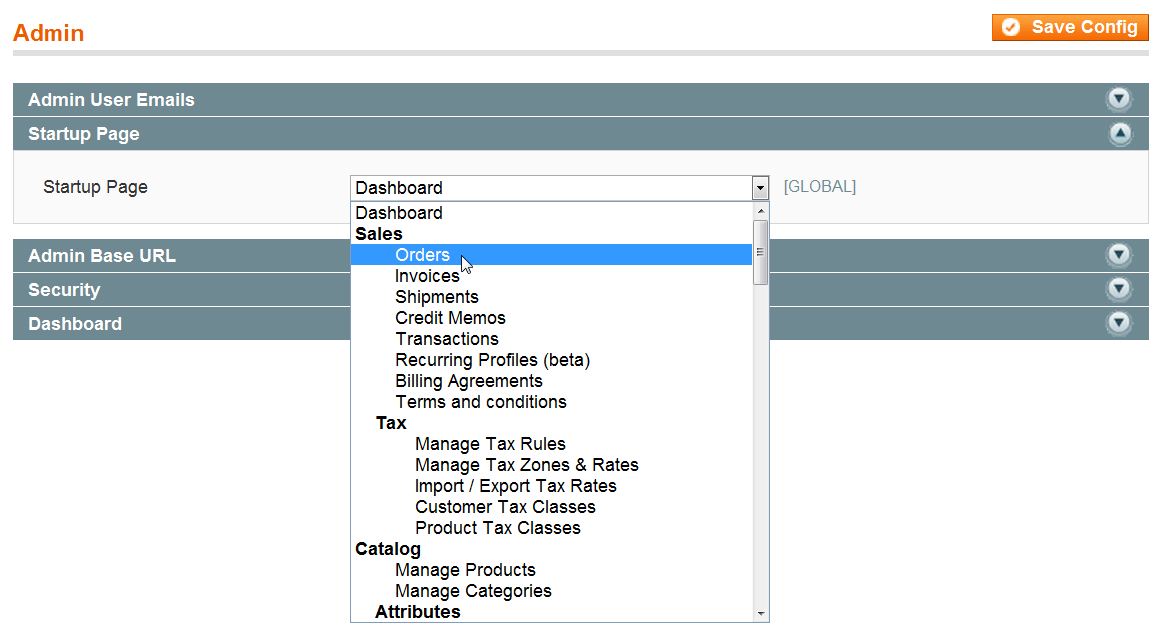
Task: Expand the Admin User Emails section arrow
Action: pos(1119,99)
